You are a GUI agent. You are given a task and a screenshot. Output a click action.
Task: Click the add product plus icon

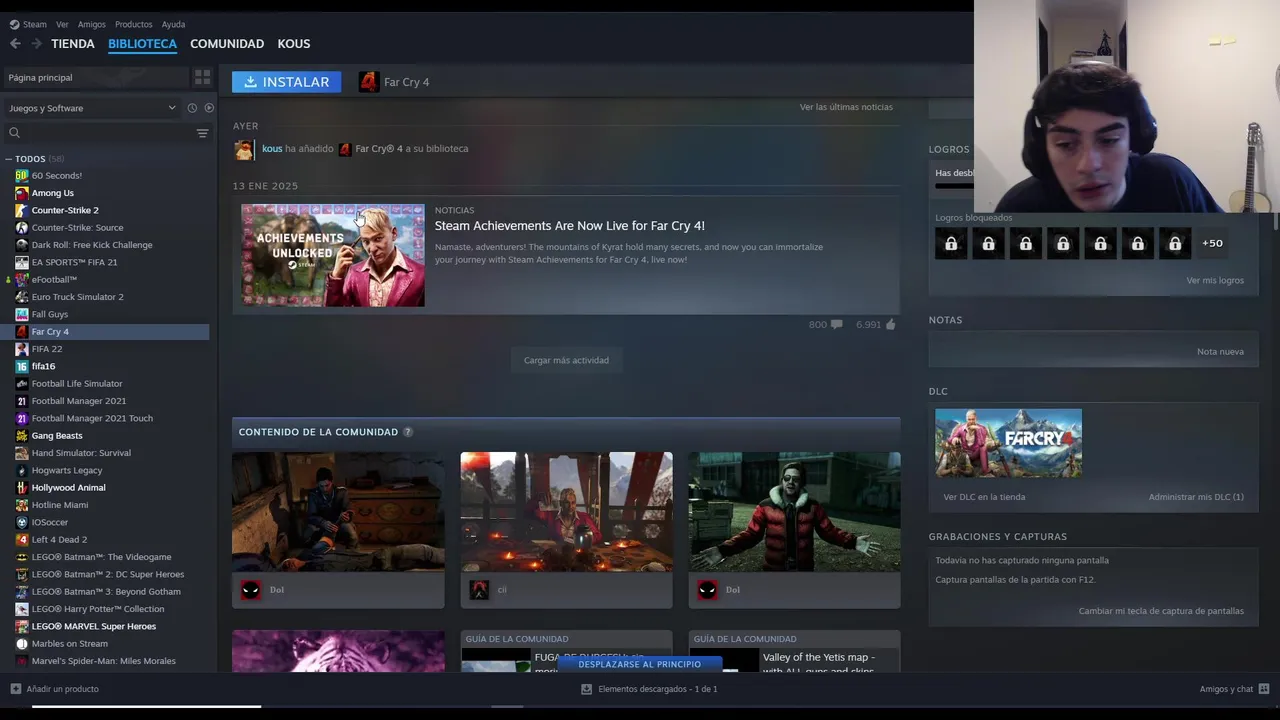(x=15, y=689)
